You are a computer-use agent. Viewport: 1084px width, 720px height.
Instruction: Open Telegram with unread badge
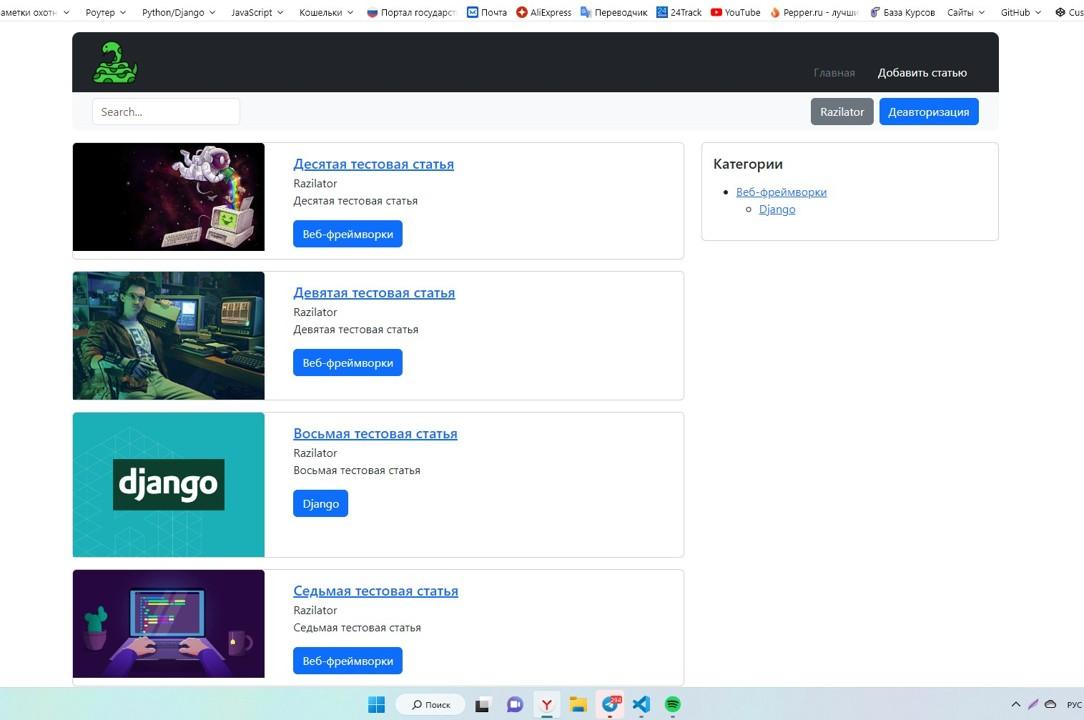coord(610,704)
